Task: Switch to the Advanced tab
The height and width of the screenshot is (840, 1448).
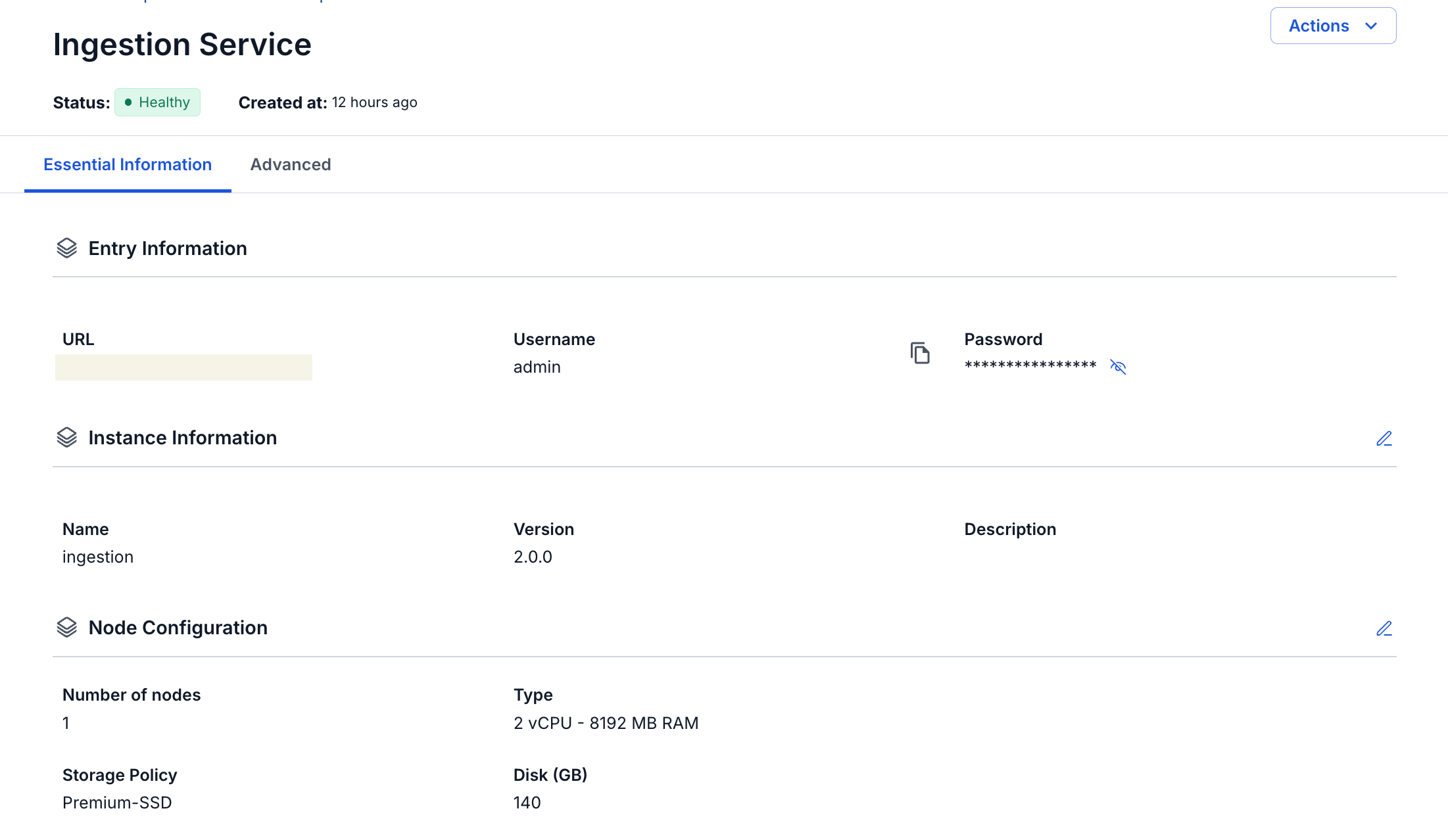Action: tap(291, 164)
